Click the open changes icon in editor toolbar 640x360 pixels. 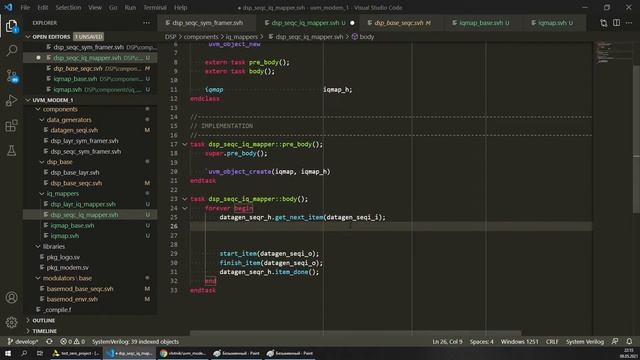tap(604, 23)
